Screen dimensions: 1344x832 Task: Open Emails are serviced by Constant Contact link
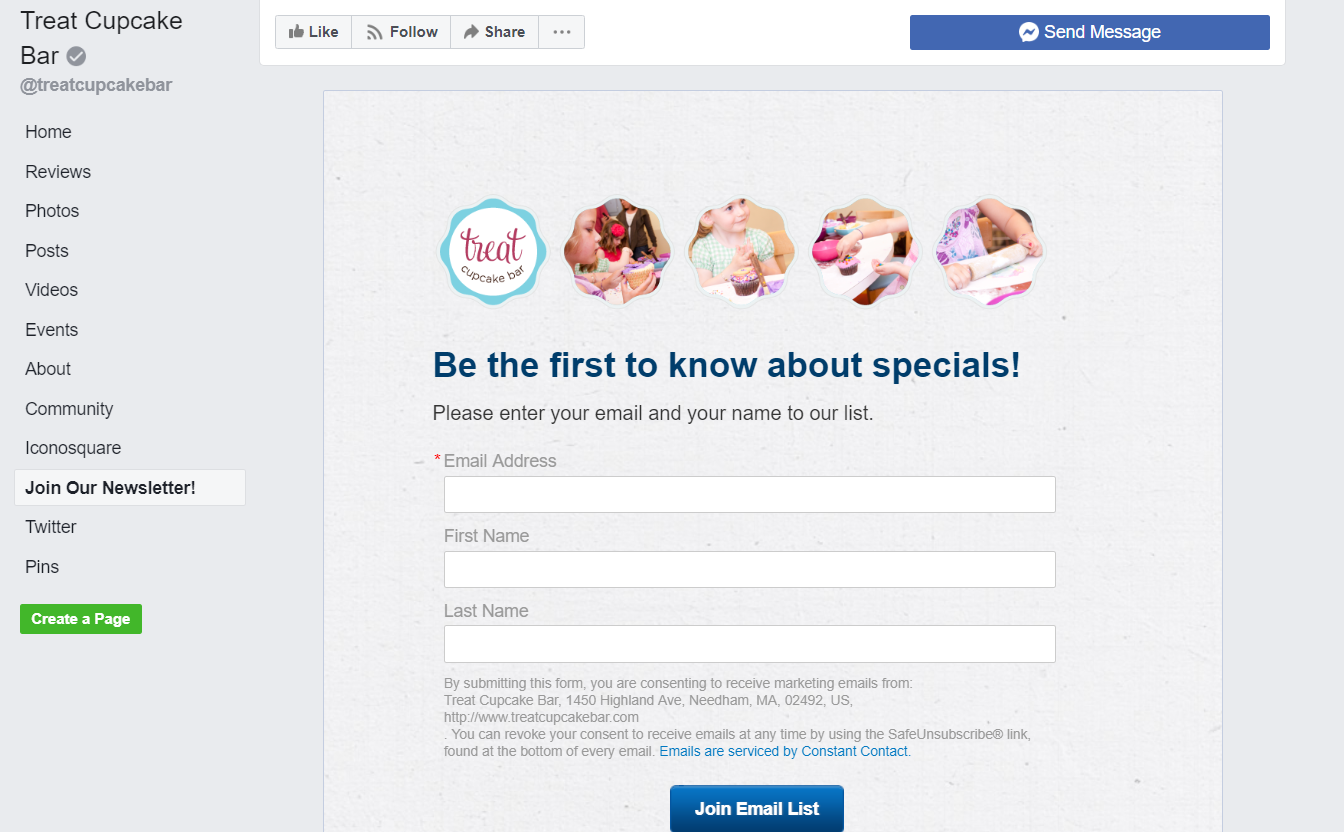[x=784, y=751]
